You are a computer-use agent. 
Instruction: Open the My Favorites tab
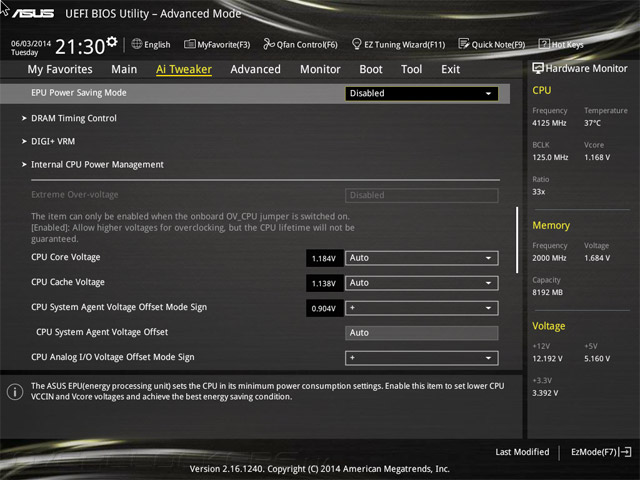[x=60, y=69]
